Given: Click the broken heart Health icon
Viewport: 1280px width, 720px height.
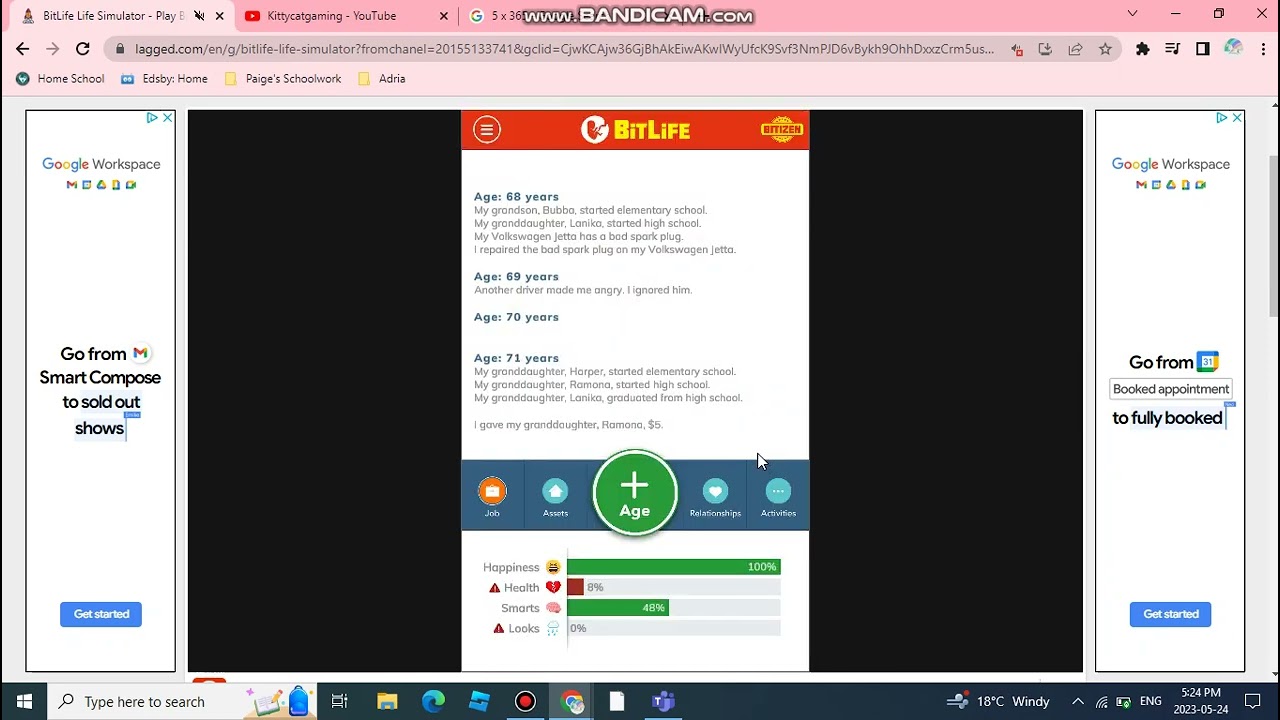Looking at the screenshot, I should click(x=553, y=588).
